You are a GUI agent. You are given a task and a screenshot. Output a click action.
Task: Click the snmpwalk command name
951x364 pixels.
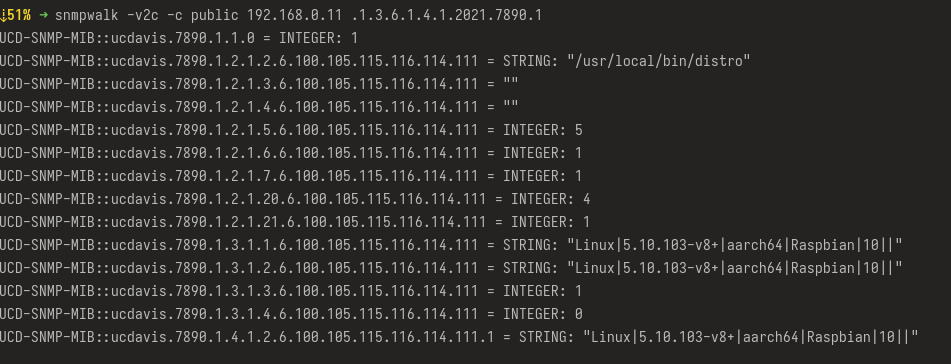[86, 15]
